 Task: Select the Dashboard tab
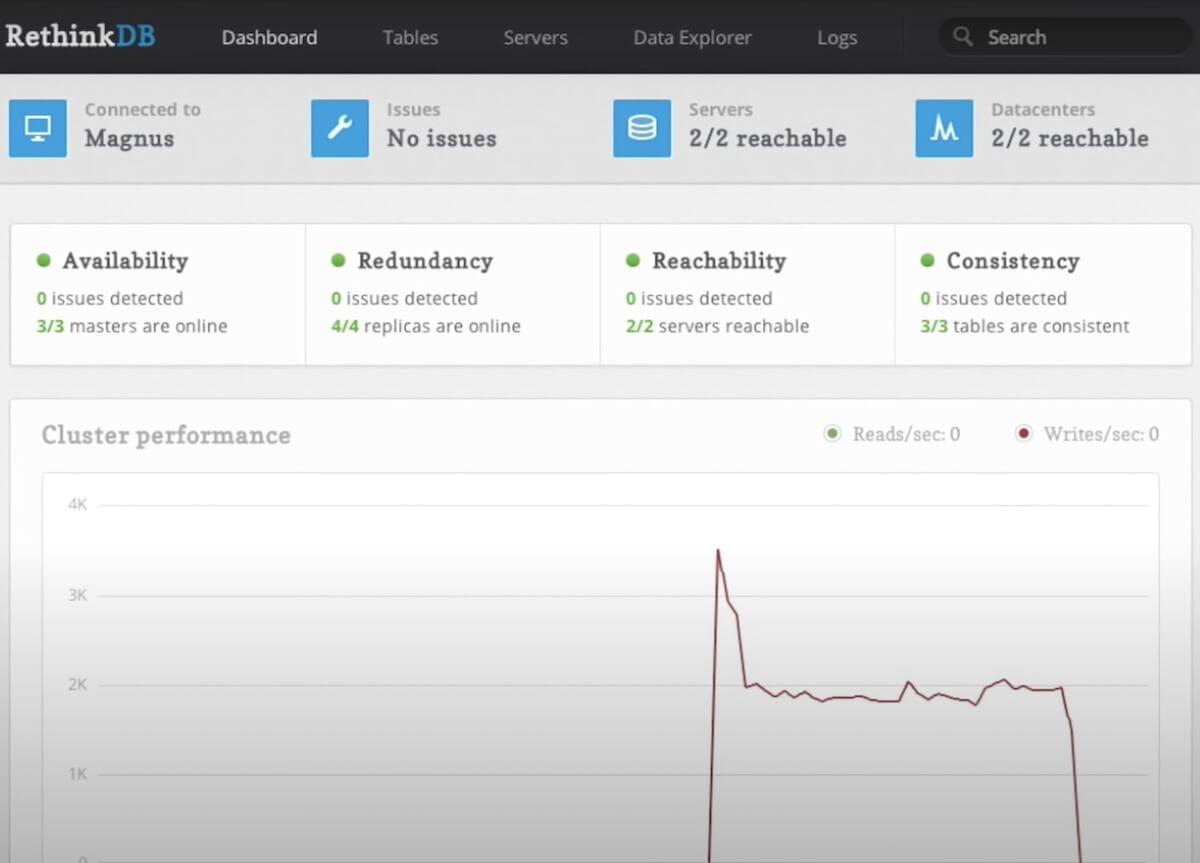coord(269,38)
